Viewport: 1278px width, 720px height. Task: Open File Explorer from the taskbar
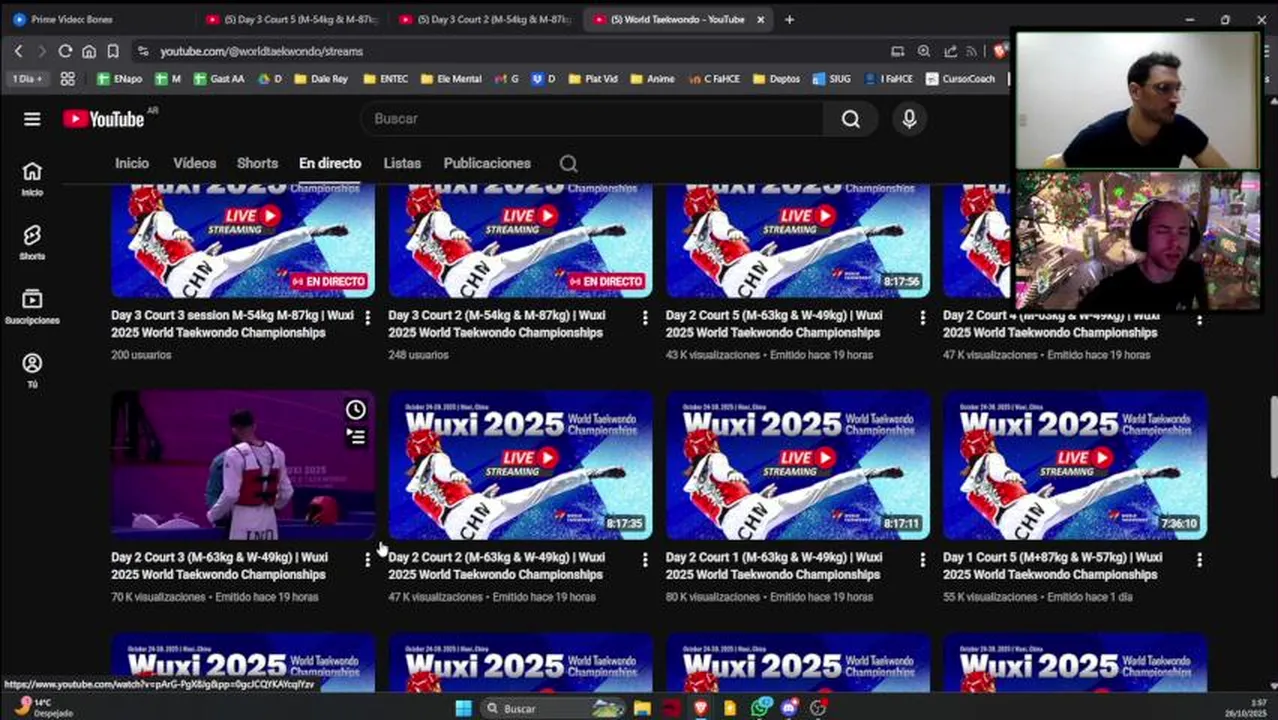point(642,708)
